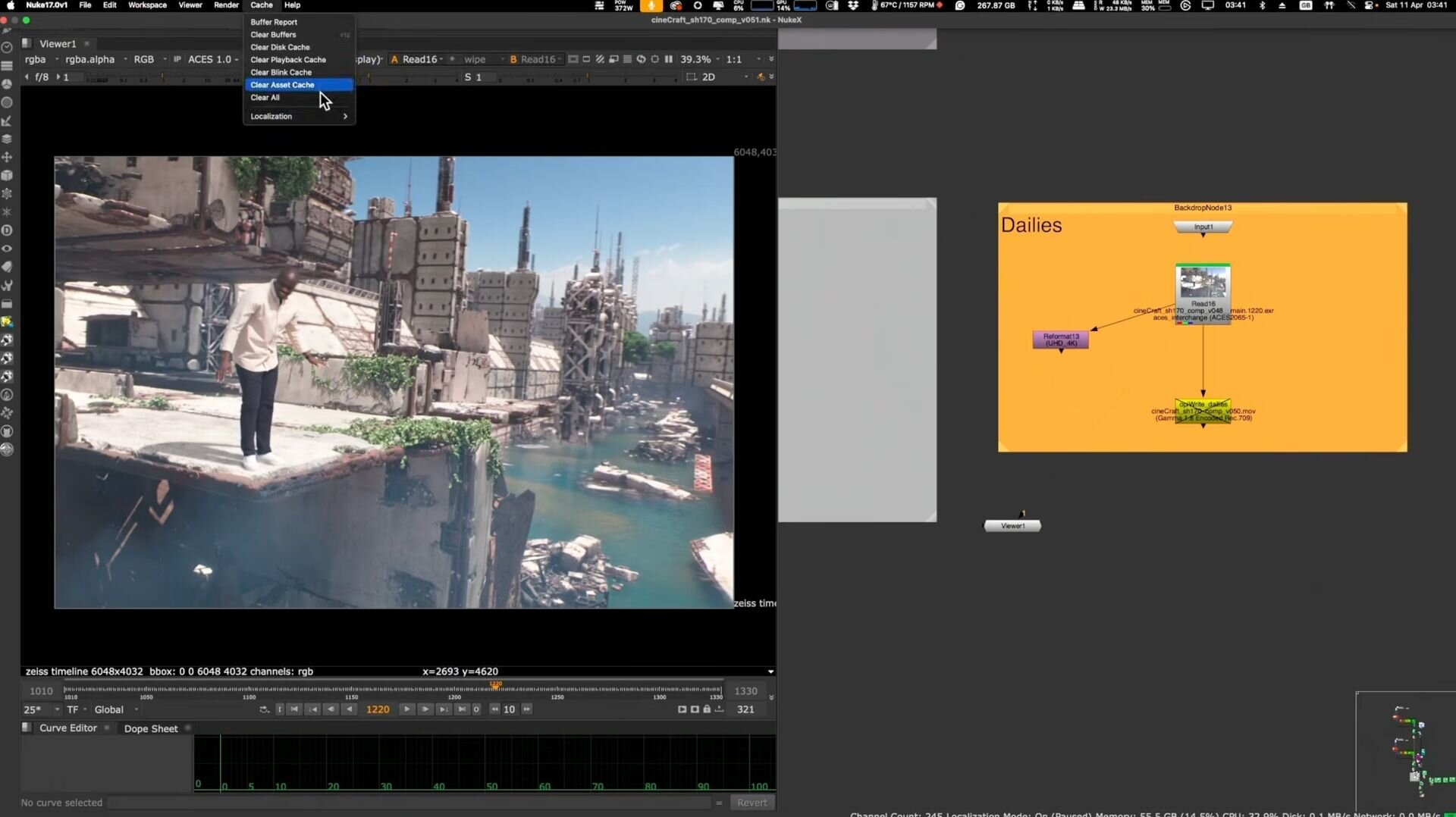Toggle the IP input process button
The image size is (1456, 817).
[177, 59]
